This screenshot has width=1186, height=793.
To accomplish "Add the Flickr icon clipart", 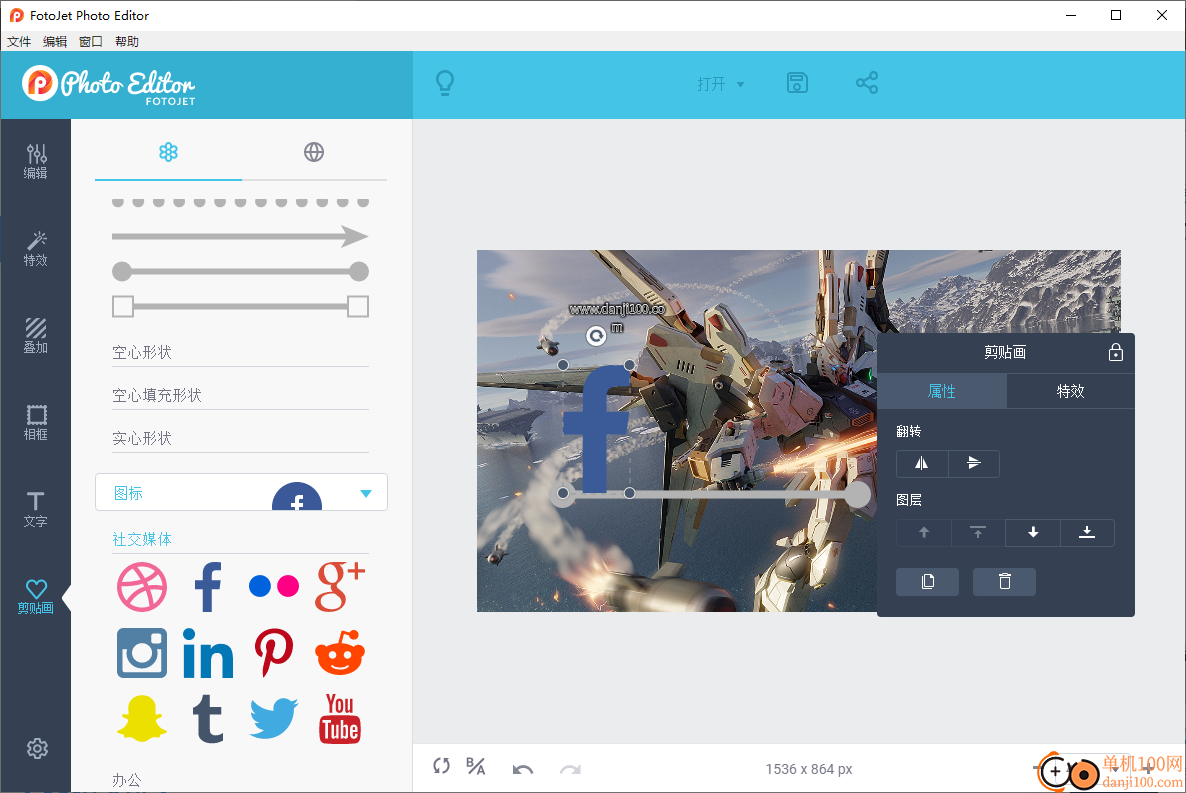I will point(274,586).
